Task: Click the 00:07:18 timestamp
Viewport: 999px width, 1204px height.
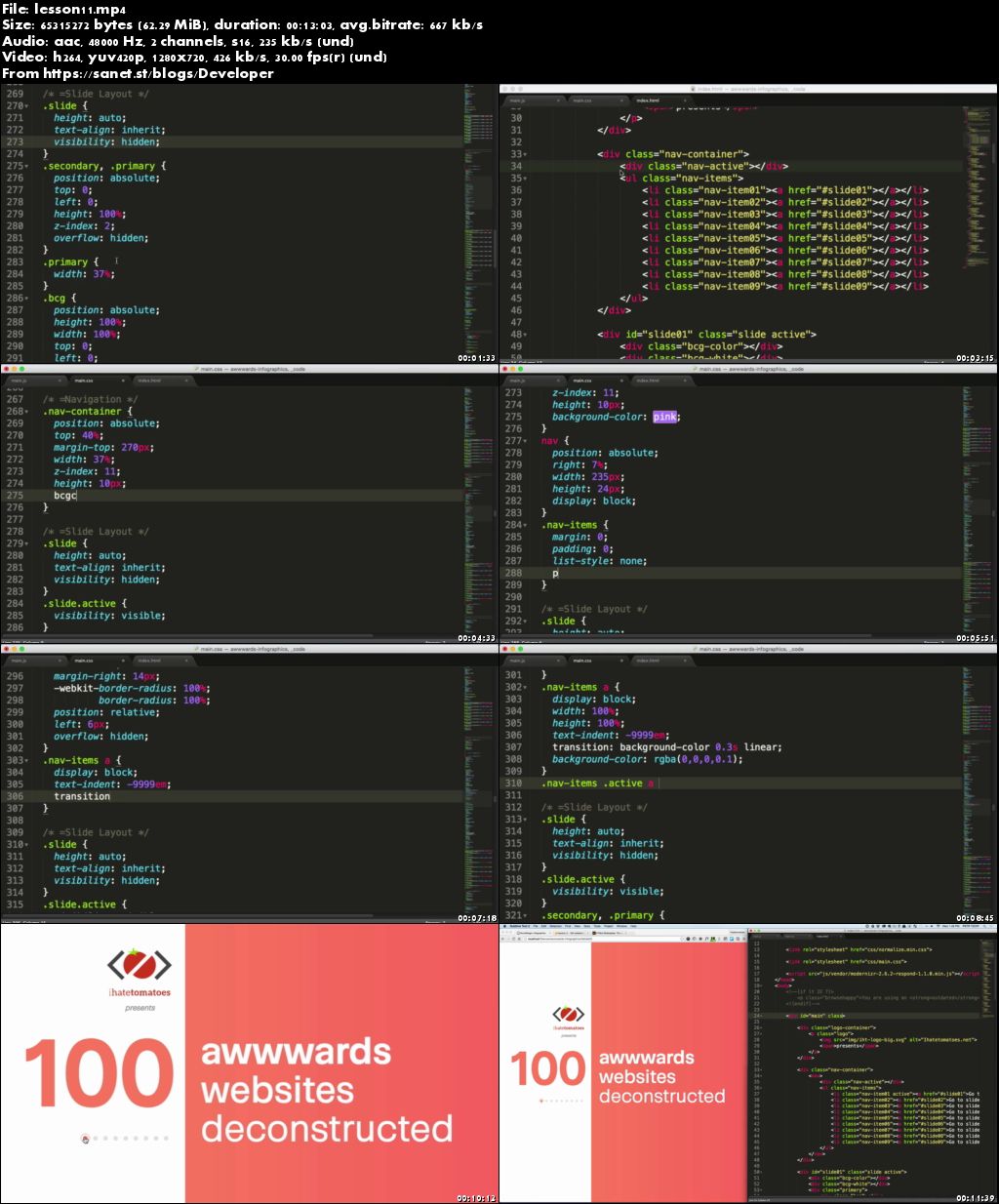Action: 477,918
